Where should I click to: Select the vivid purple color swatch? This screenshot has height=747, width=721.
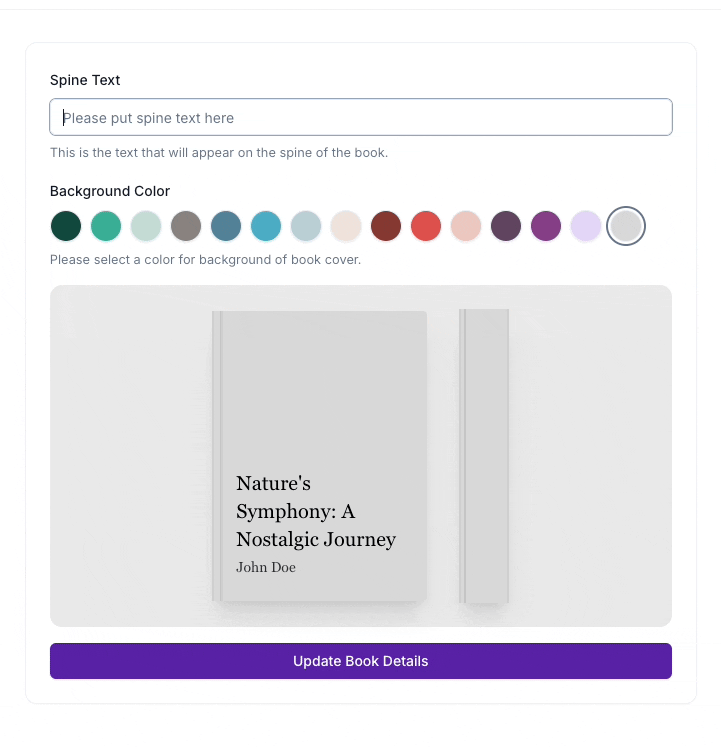[546, 226]
